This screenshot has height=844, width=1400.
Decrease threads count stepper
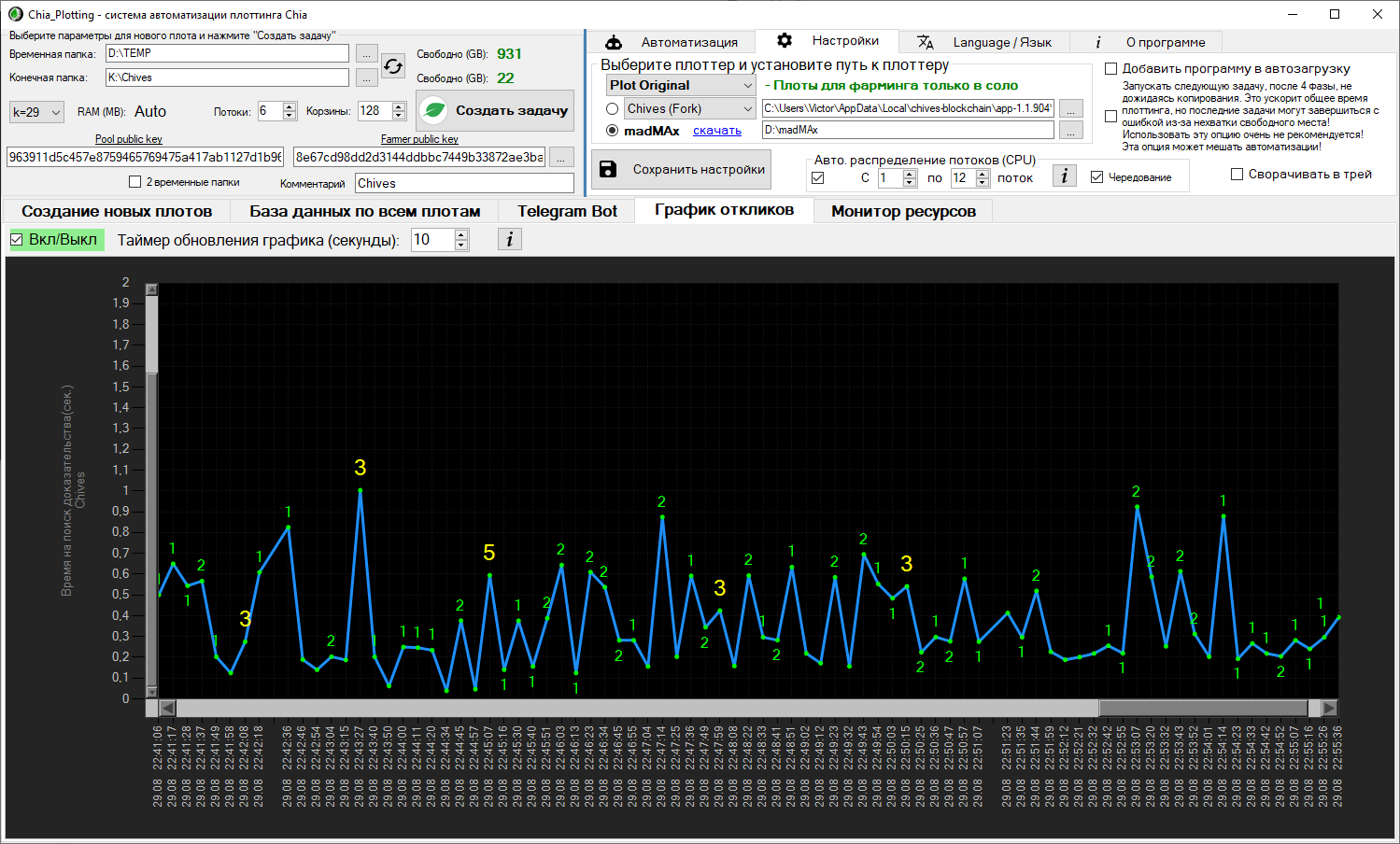point(290,116)
